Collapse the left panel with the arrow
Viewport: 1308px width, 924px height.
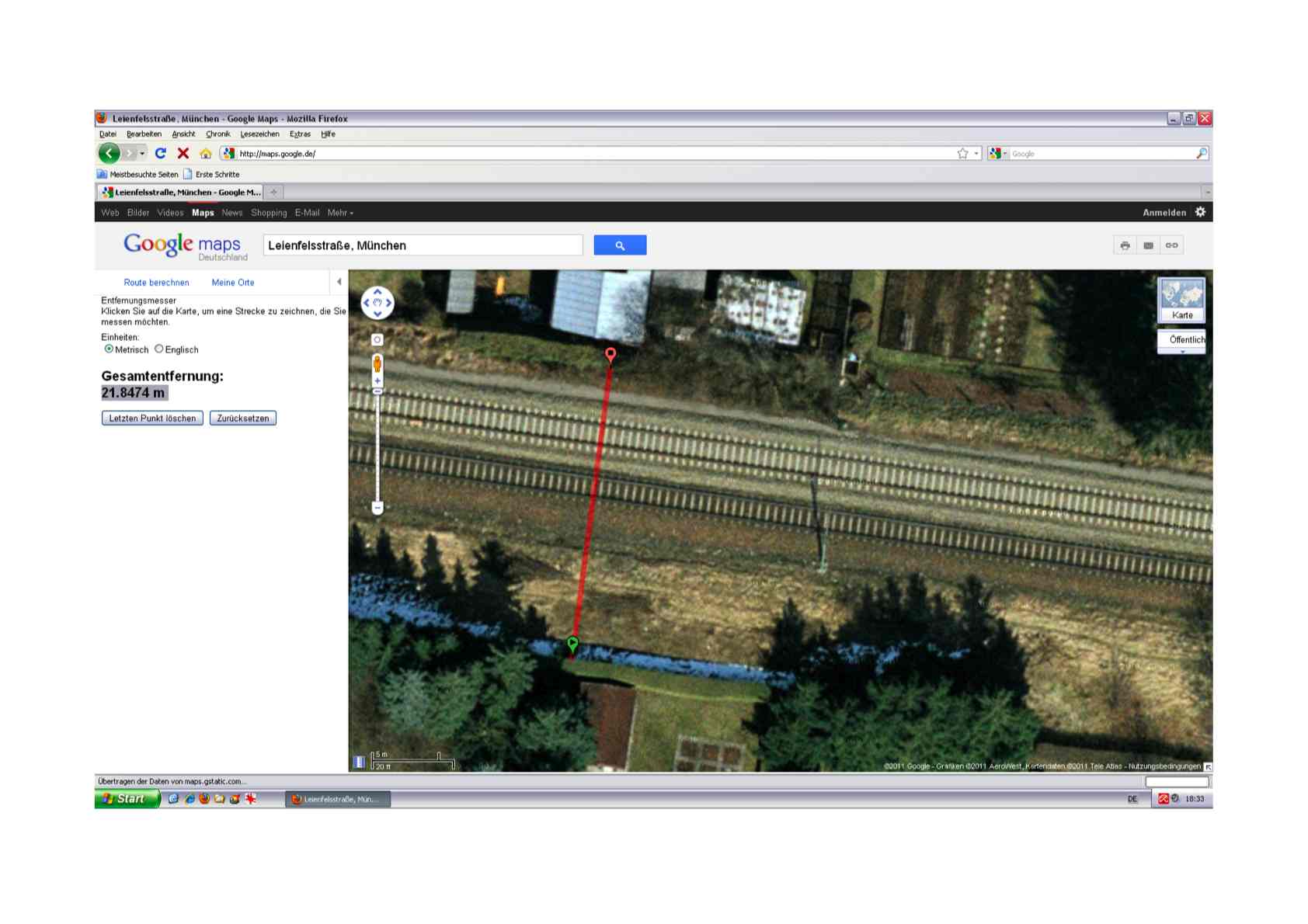339,282
